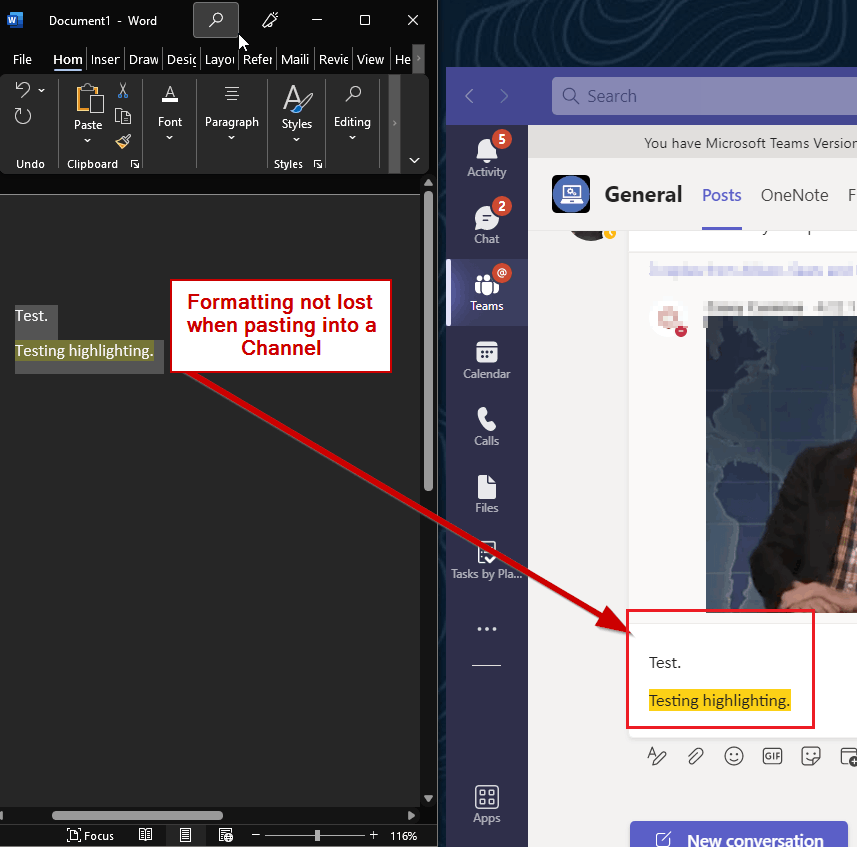Expand the Paste options dropdown

pos(87,141)
